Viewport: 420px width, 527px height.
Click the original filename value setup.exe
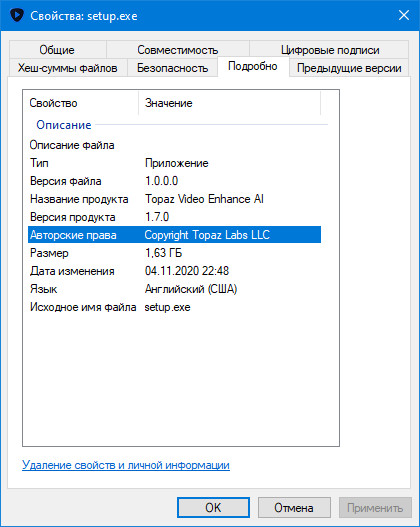[x=167, y=307]
